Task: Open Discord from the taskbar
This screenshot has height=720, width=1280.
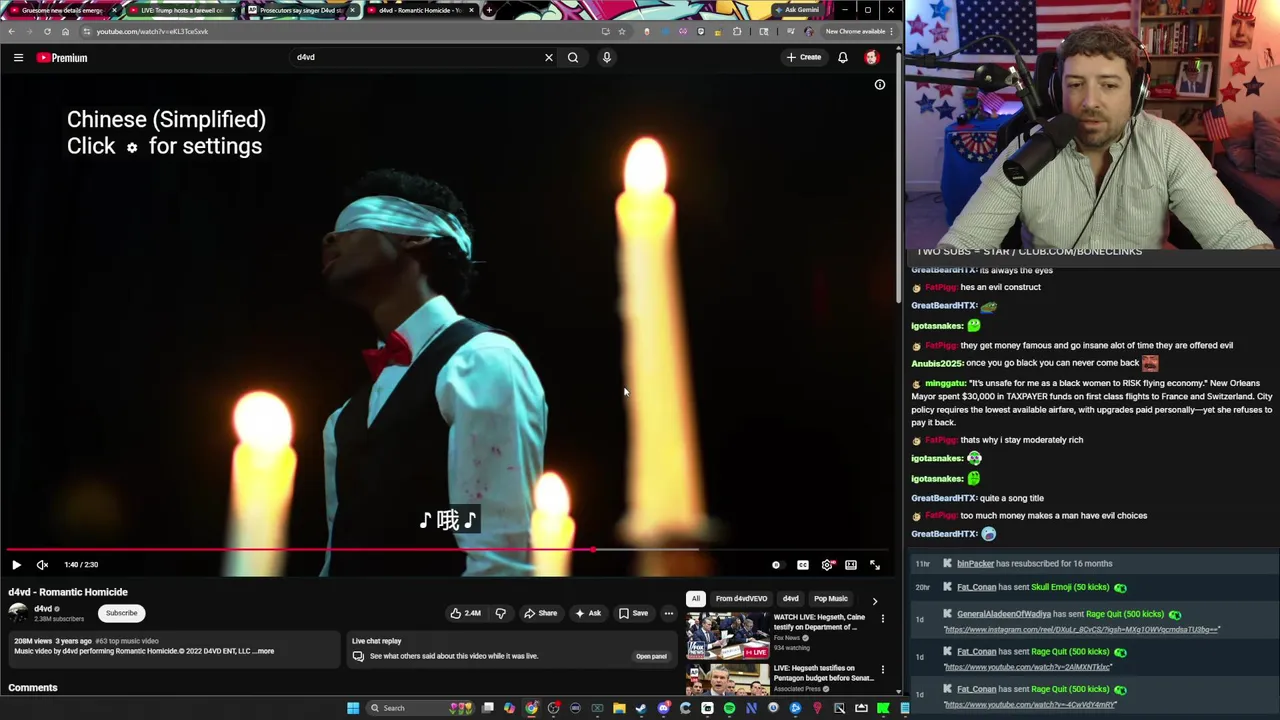Action: point(663,708)
